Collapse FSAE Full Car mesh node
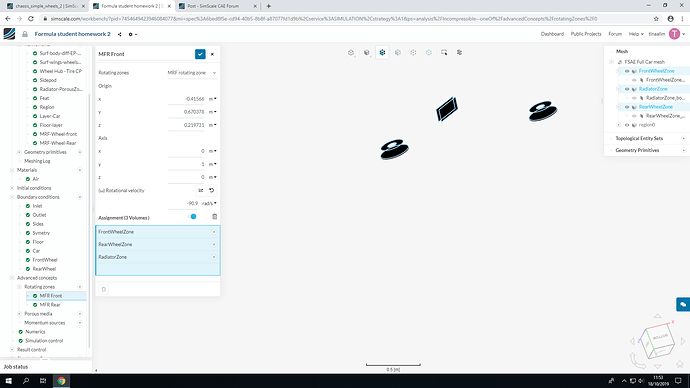Image resolution: width=690 pixels, height=388 pixels. click(612, 62)
